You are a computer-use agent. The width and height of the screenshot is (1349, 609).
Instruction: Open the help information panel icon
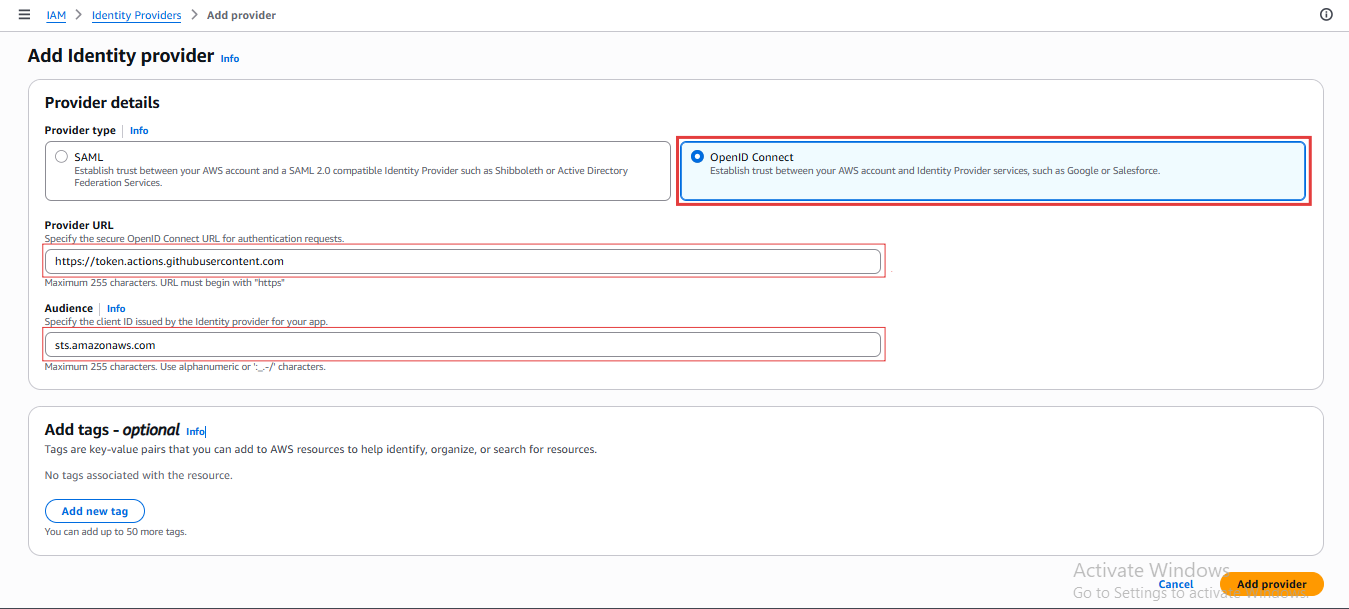(1326, 14)
